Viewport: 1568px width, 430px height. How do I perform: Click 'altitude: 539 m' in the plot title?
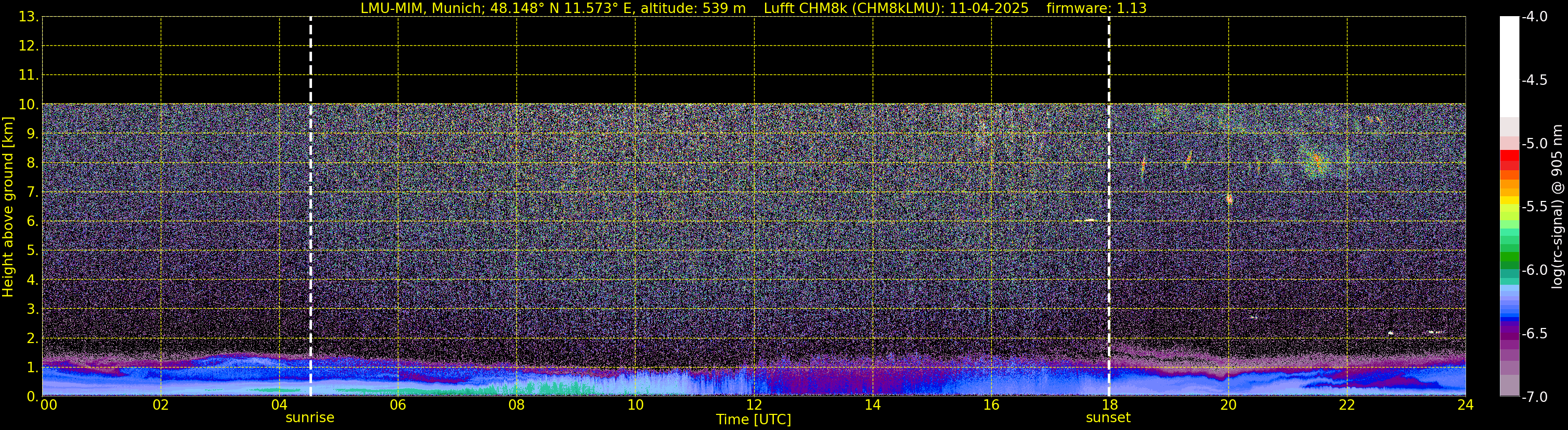coord(693,8)
